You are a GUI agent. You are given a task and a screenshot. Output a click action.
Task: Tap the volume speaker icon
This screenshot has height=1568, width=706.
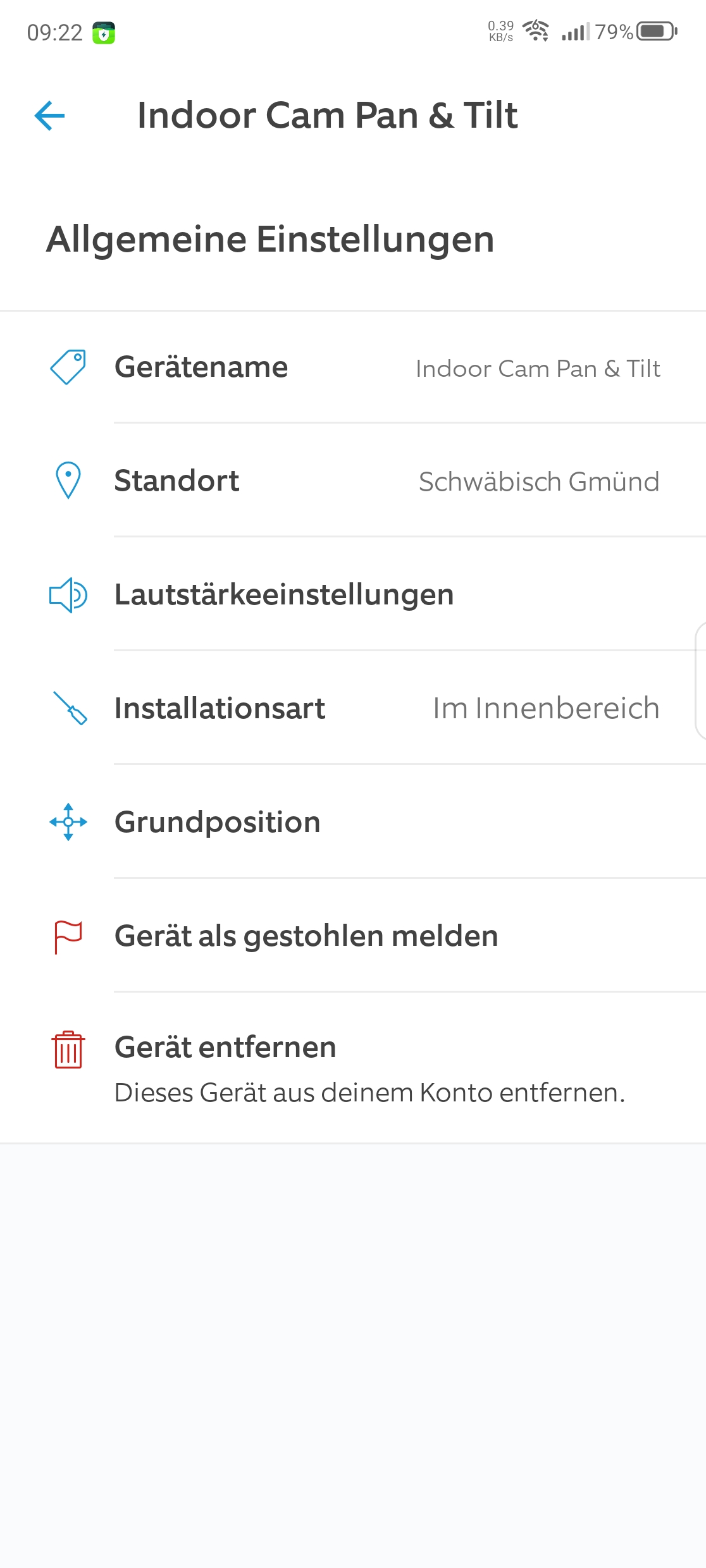68,595
